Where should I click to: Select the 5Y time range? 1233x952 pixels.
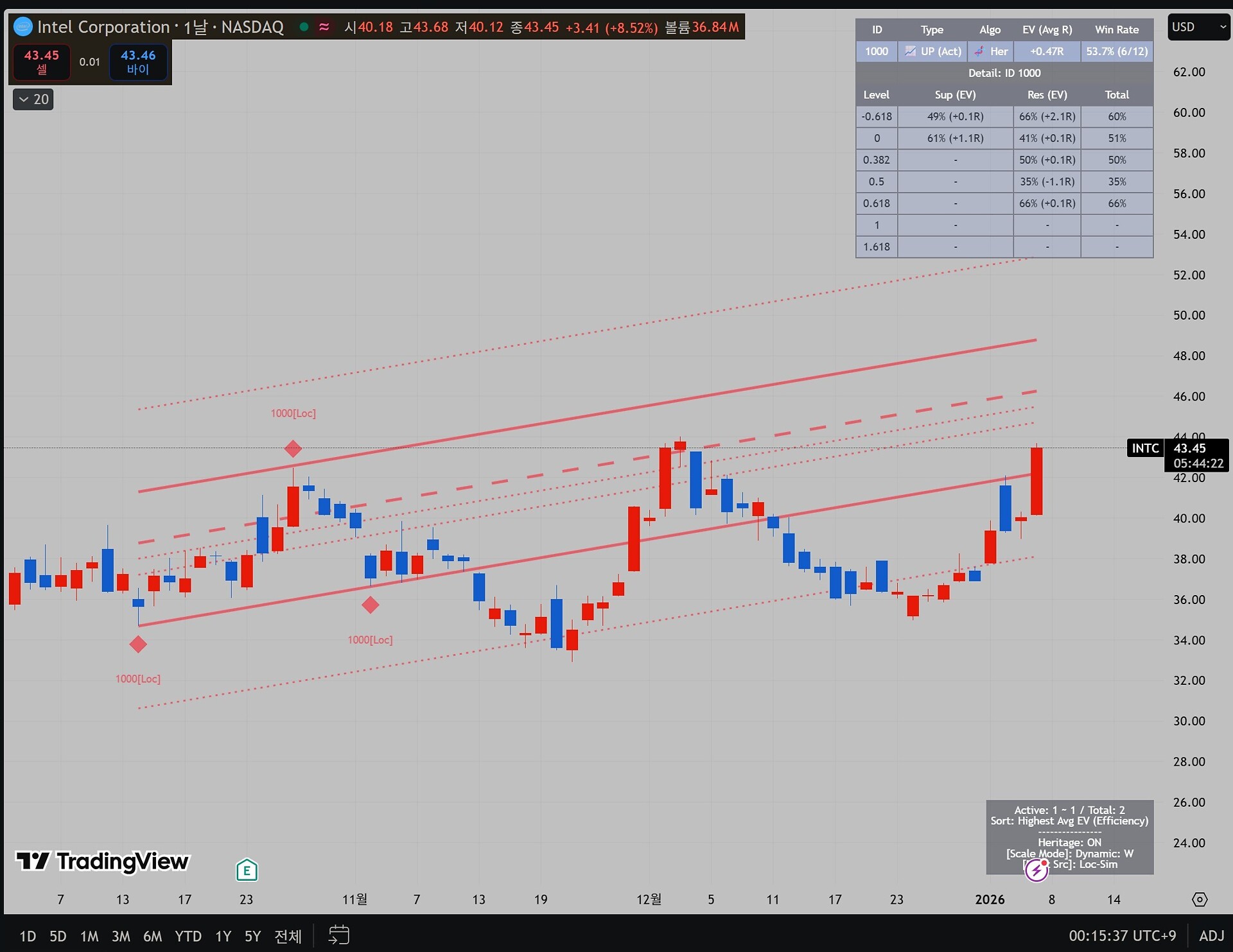[252, 936]
